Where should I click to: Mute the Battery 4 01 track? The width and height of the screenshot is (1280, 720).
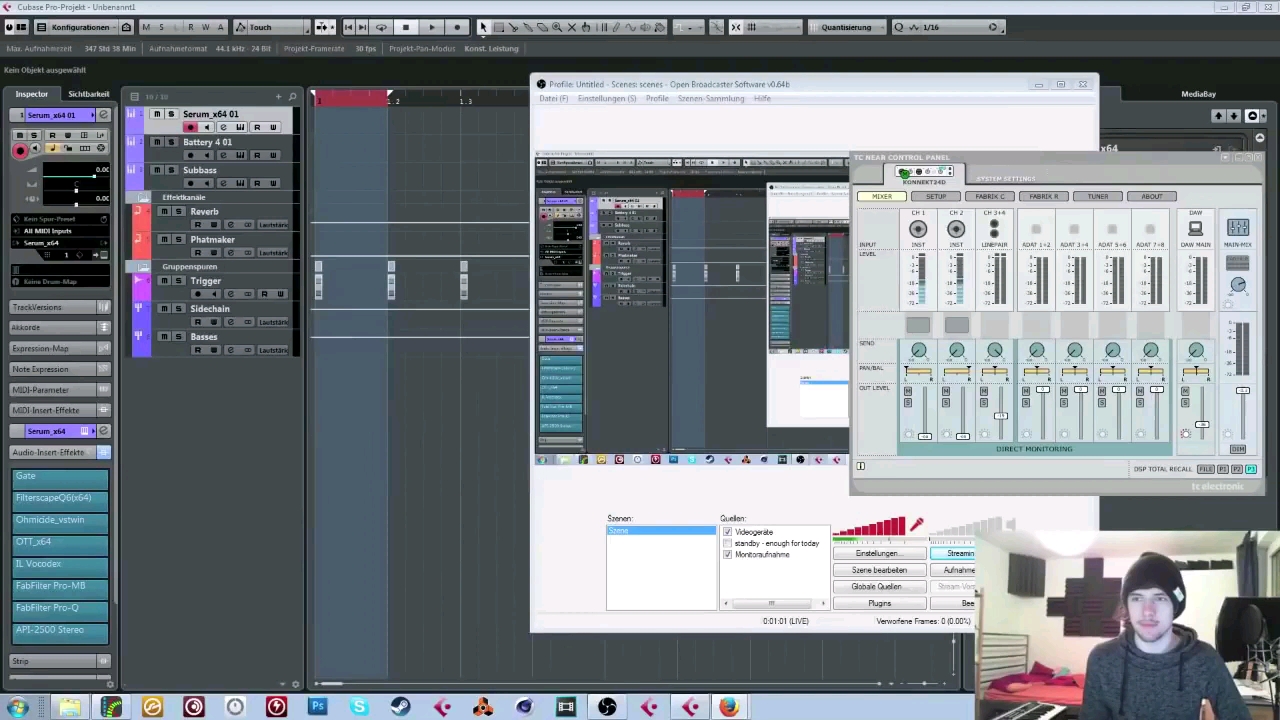pos(156,142)
